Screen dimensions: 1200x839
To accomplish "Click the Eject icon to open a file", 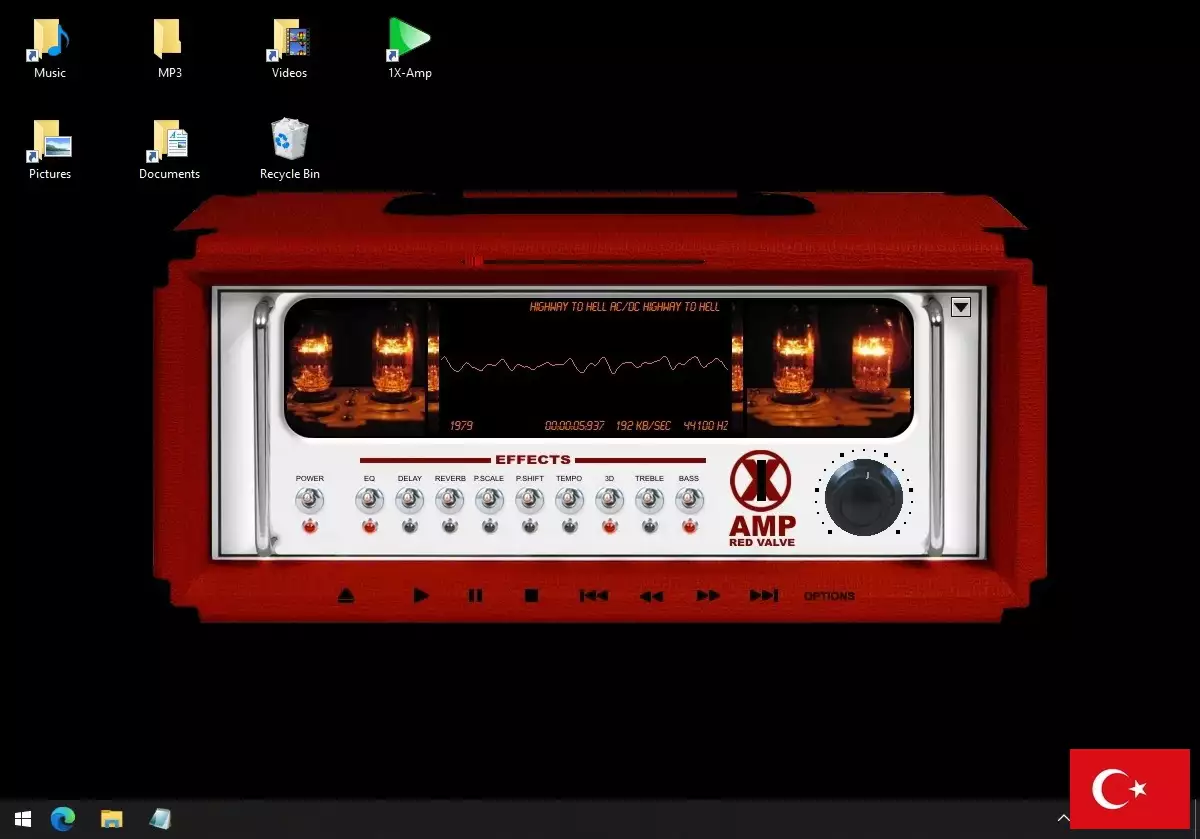I will [346, 596].
